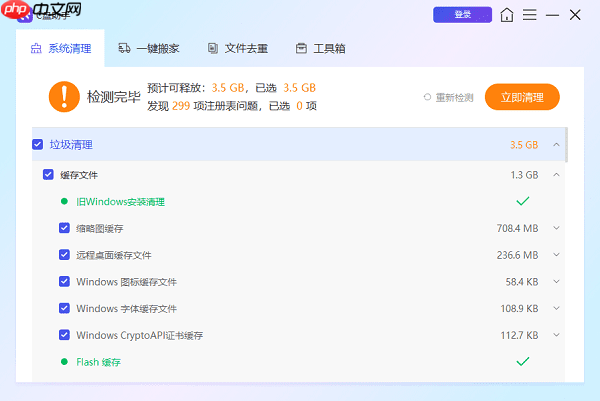Uncheck the 垃圾清理 checkbox

coord(38,145)
